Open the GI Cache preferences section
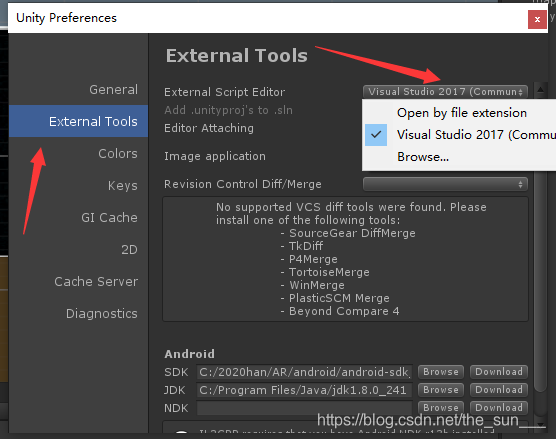556x439 pixels. point(109,217)
